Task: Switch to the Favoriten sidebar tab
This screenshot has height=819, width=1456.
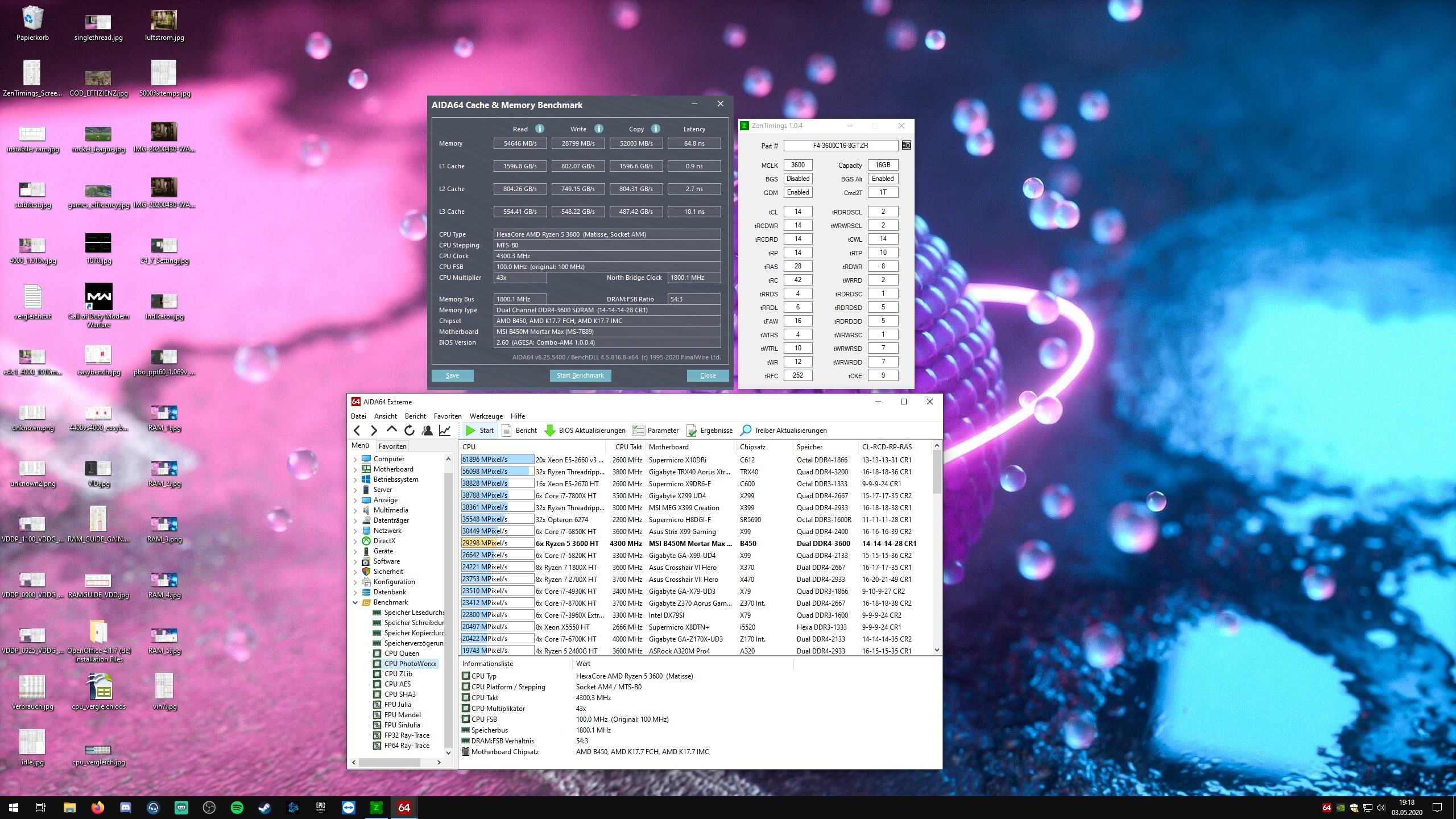Action: (392, 446)
